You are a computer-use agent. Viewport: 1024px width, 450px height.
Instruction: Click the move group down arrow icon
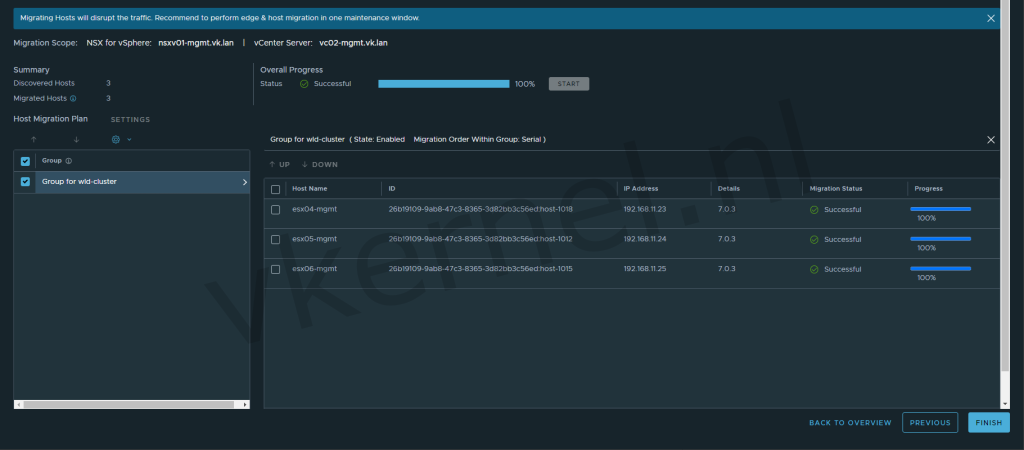(76, 140)
